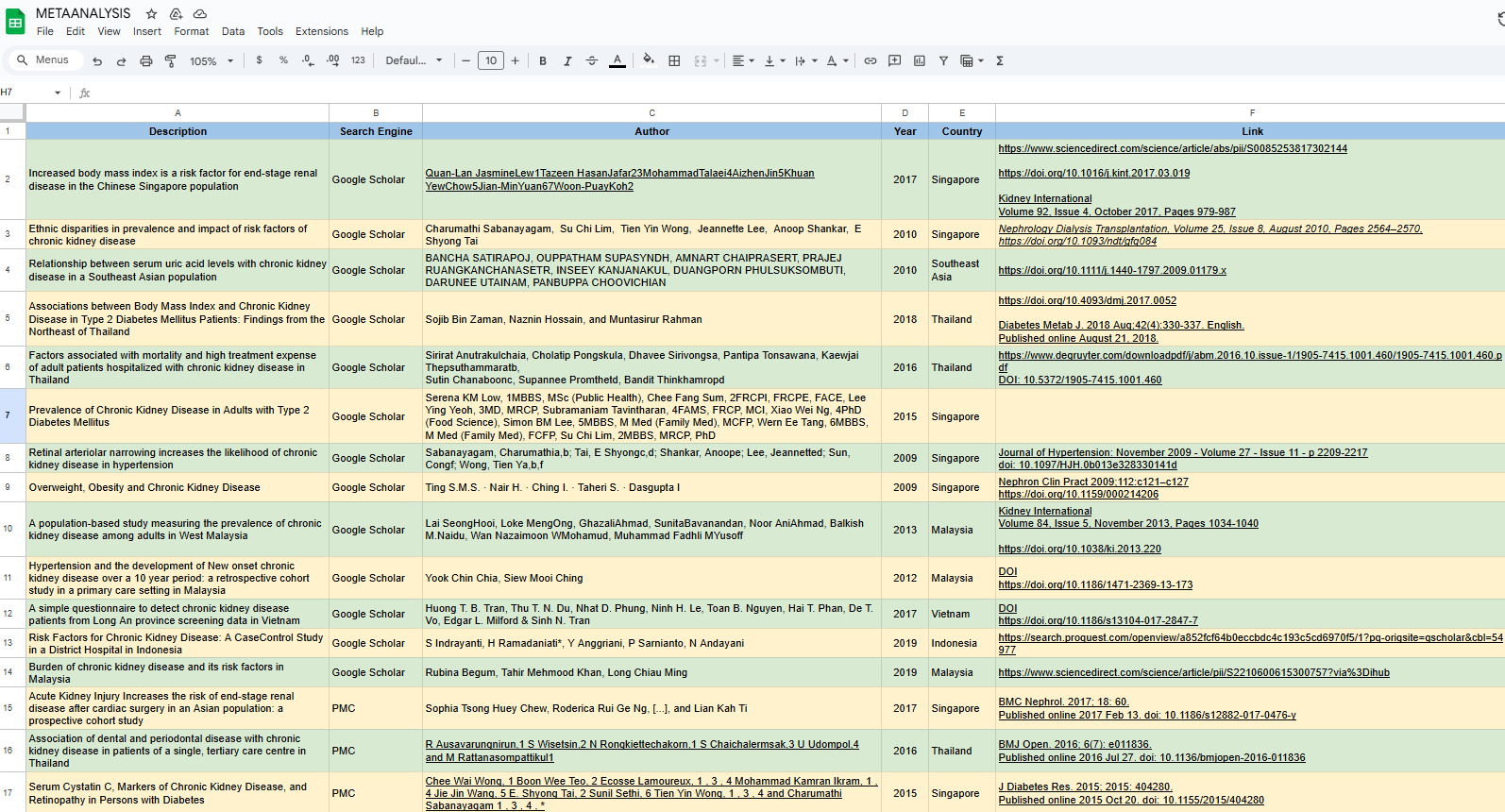Activate the paint format tool
This screenshot has height=812, width=1505.
click(x=171, y=60)
